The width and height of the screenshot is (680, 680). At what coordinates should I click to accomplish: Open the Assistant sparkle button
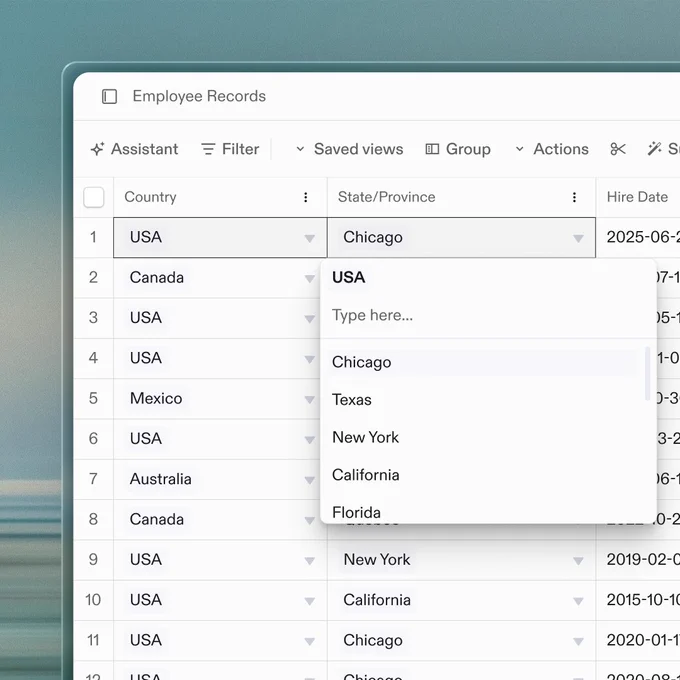(134, 149)
